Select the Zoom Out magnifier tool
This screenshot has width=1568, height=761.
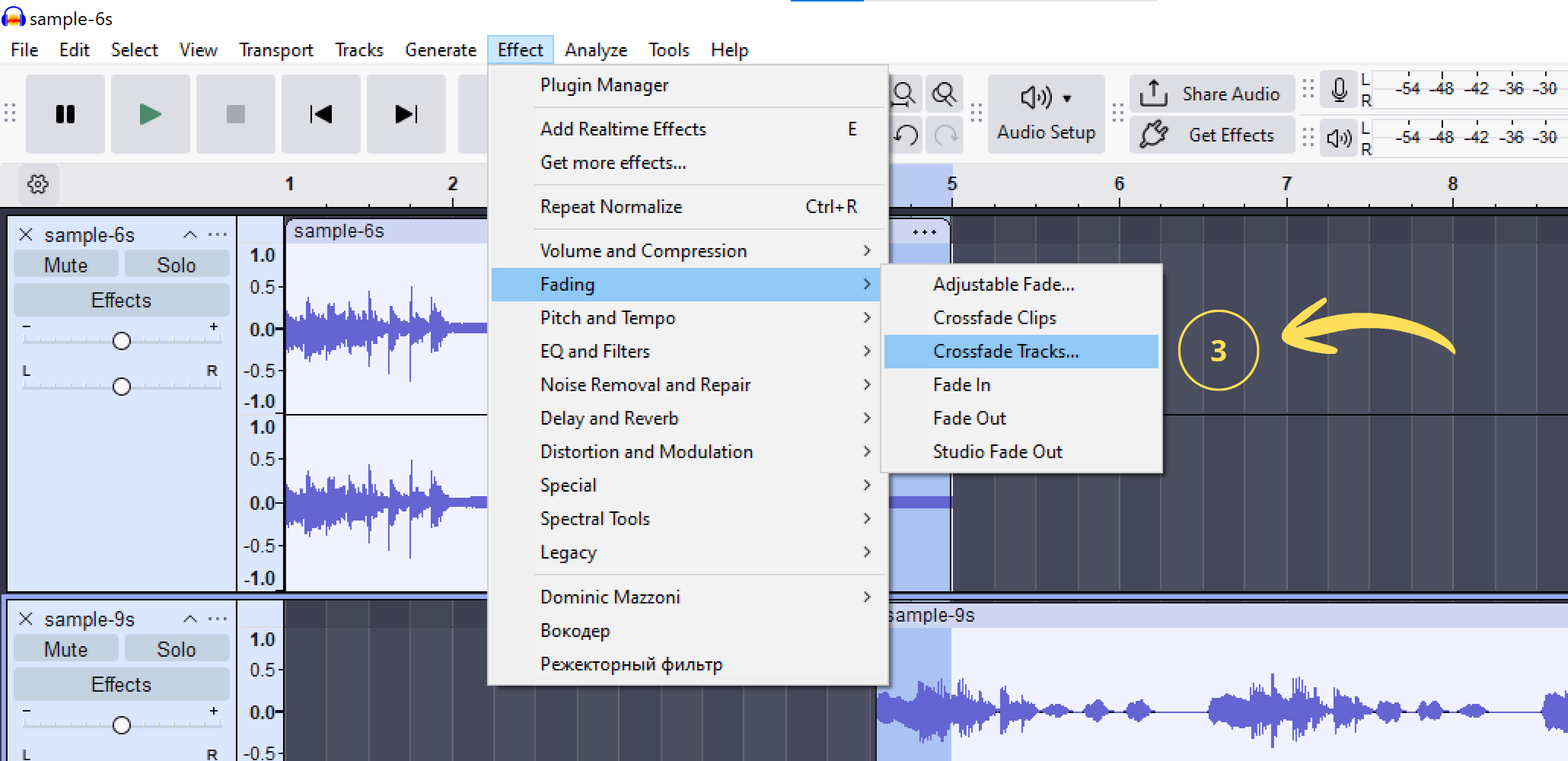[944, 93]
